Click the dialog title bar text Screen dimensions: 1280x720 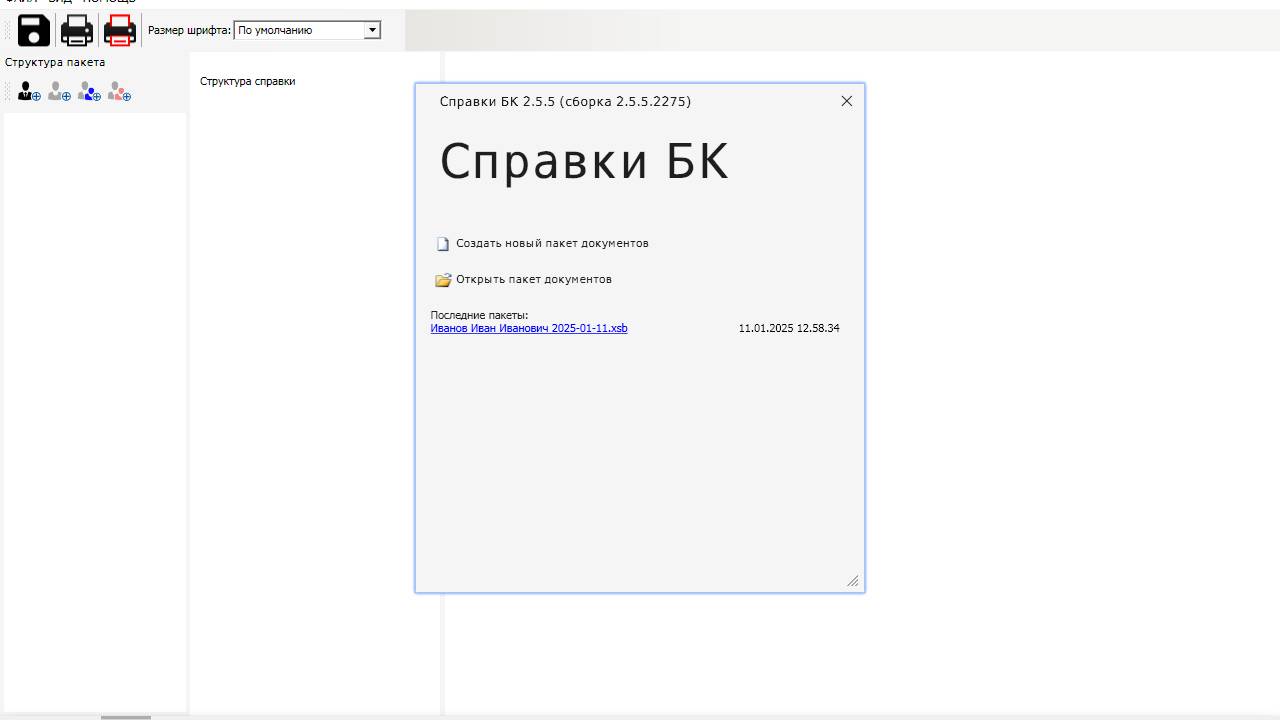pyautogui.click(x=565, y=101)
